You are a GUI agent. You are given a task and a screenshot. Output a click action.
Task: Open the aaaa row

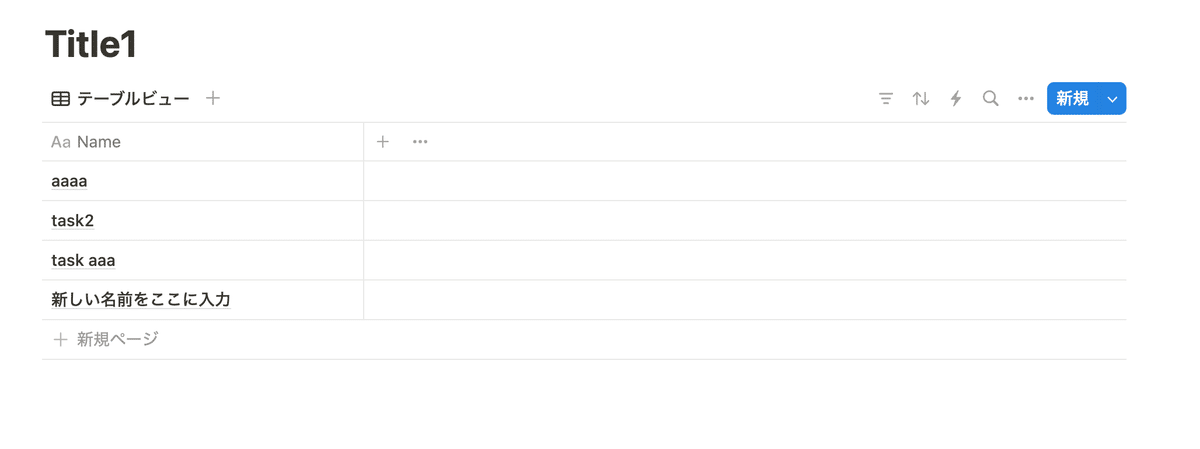pos(69,181)
